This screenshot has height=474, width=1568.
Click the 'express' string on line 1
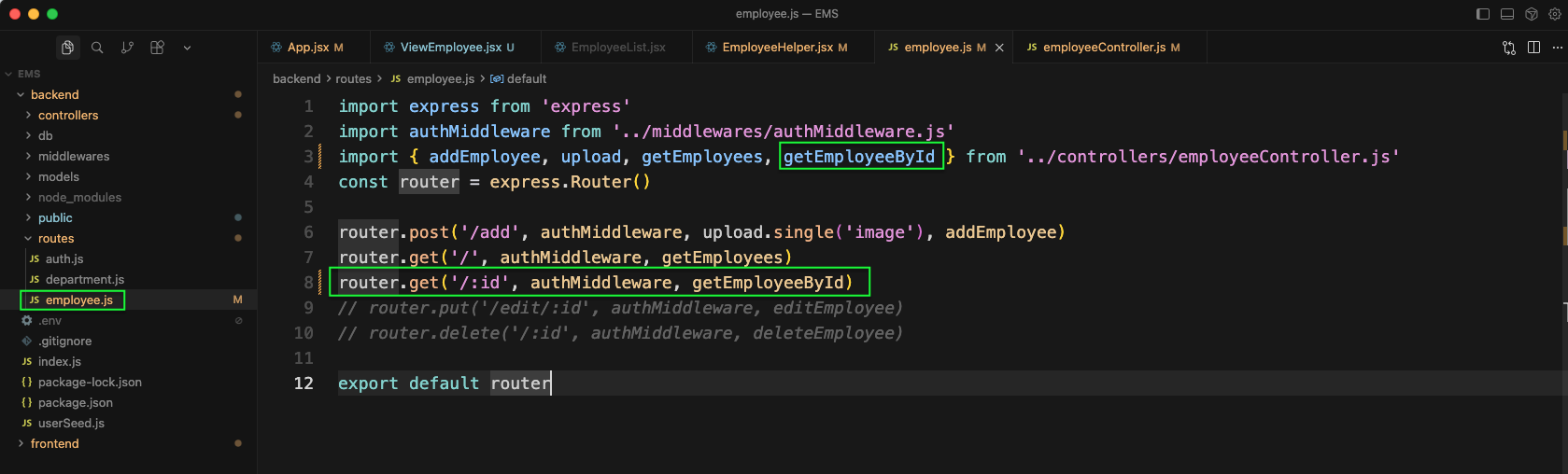coord(586,106)
